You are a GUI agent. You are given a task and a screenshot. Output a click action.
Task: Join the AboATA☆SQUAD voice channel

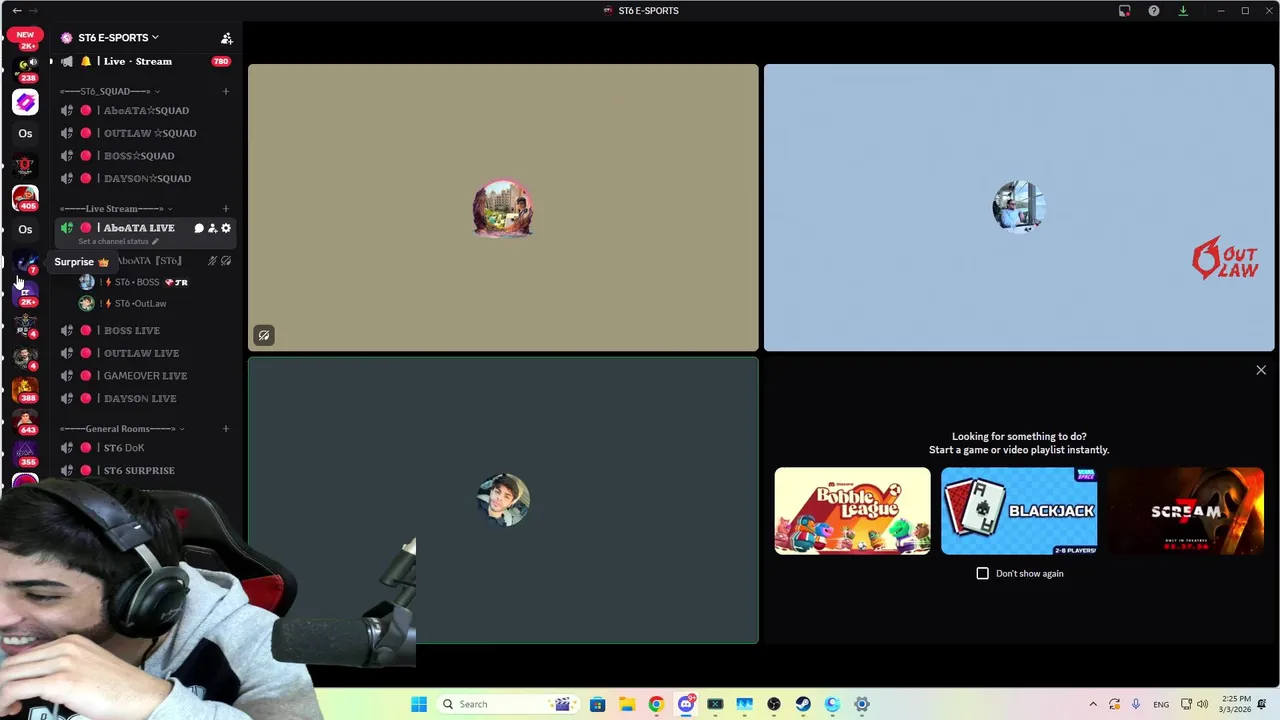click(145, 110)
